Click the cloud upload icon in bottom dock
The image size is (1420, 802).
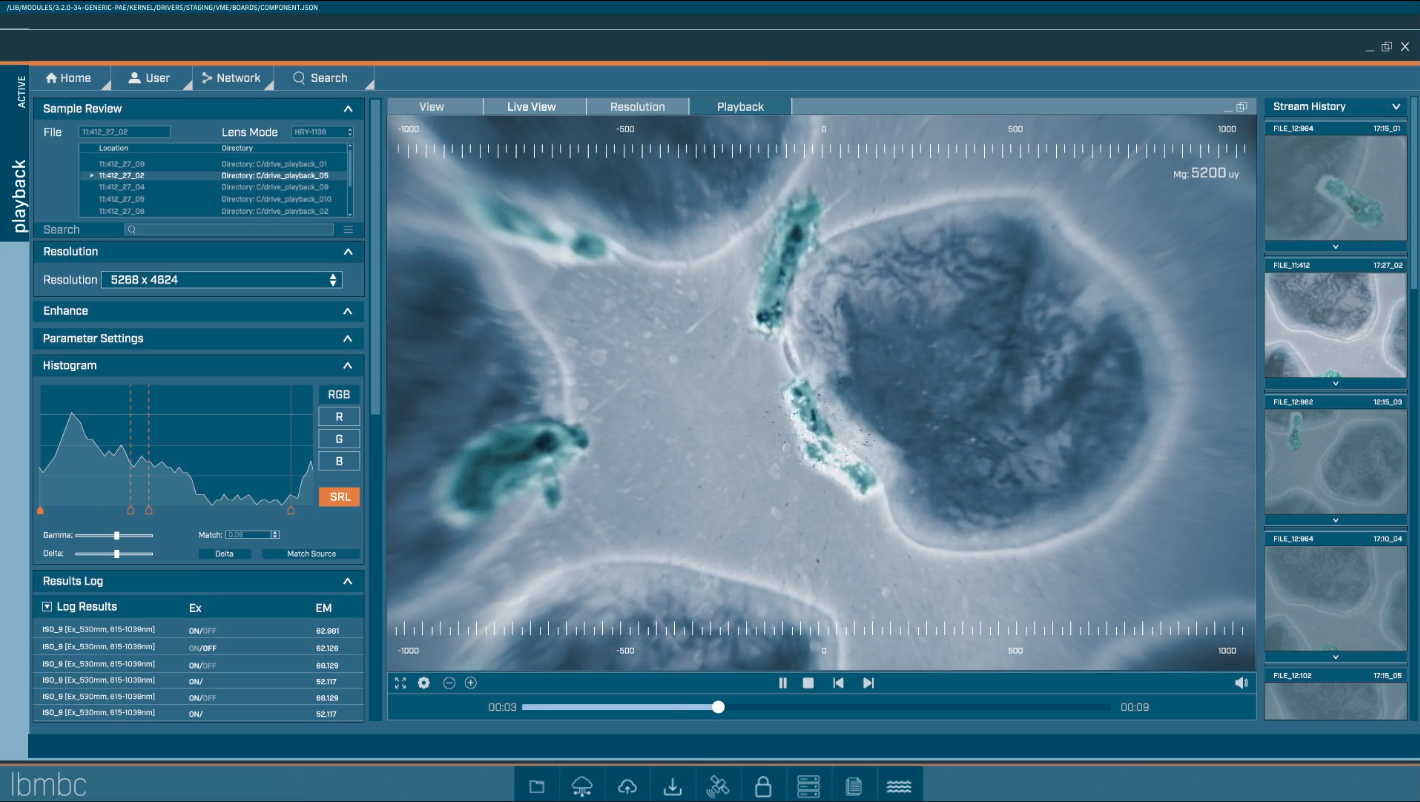(627, 786)
